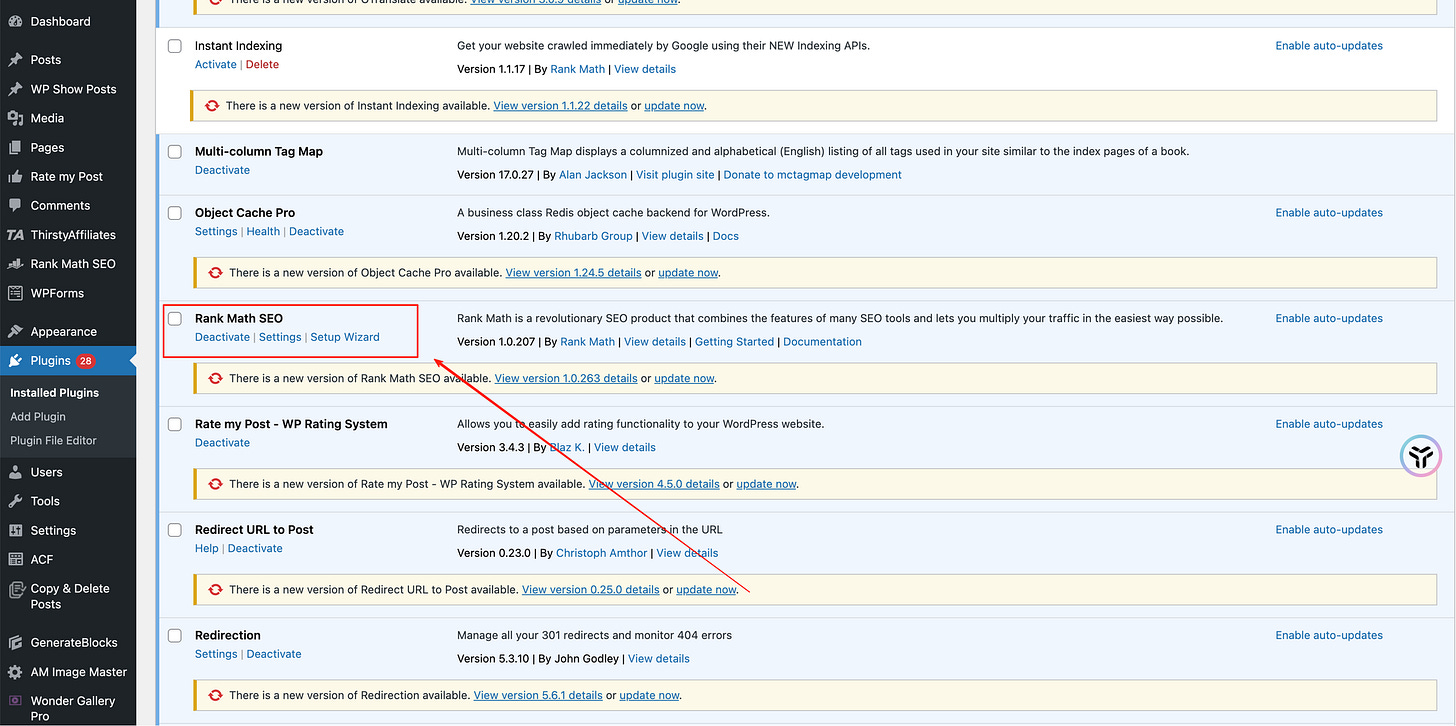Open Object Cache Pro Health link
The width and height of the screenshot is (1456, 726).
(x=263, y=231)
